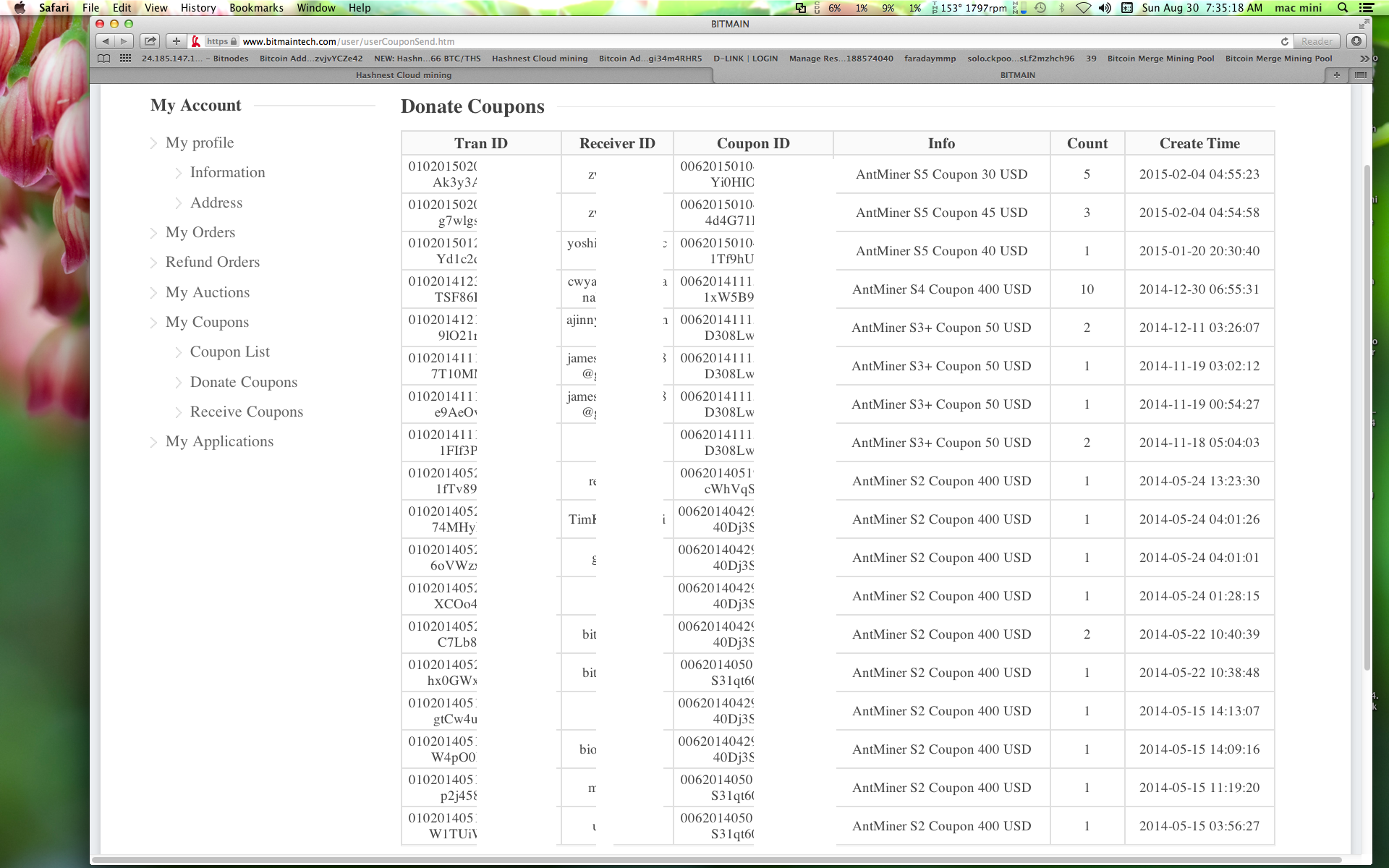This screenshot has height=868, width=1389.
Task: Open the Reading List book icon
Action: (104, 59)
